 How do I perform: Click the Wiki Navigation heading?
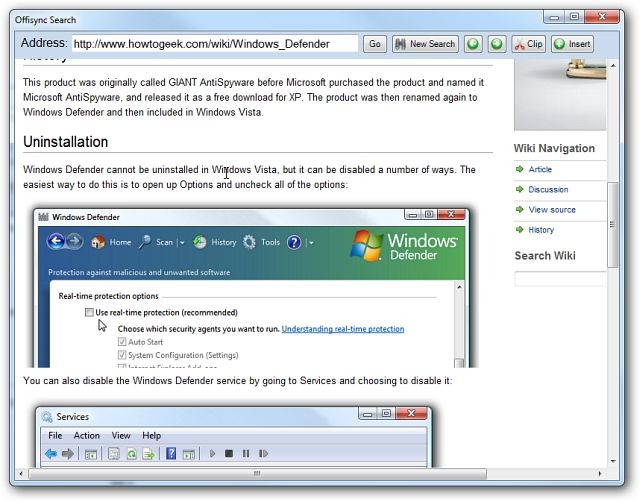554,148
